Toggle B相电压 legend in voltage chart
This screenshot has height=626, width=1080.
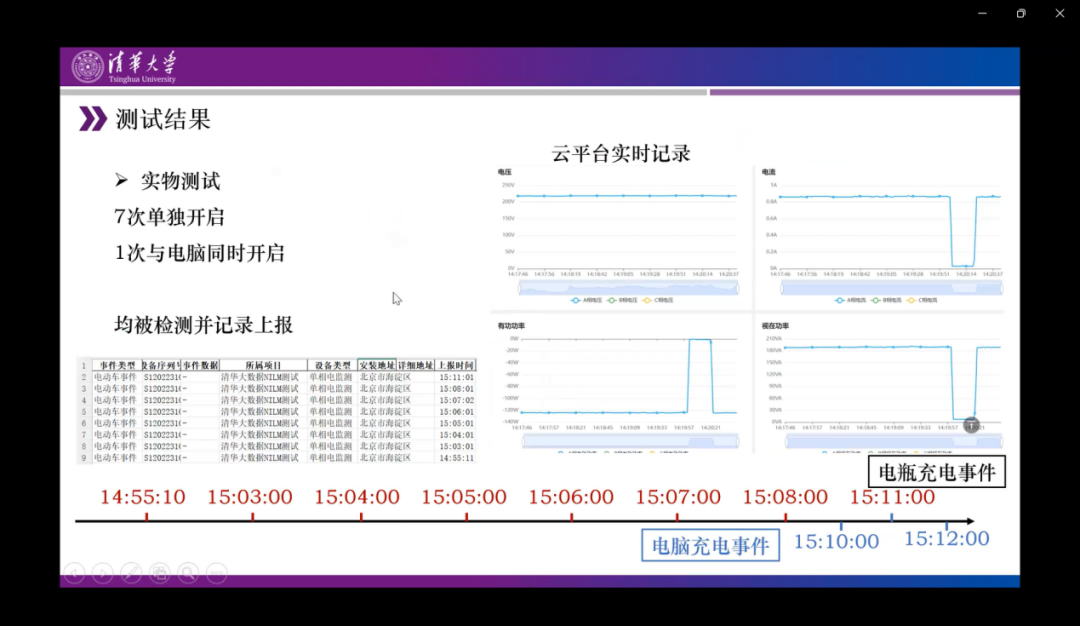[623, 300]
